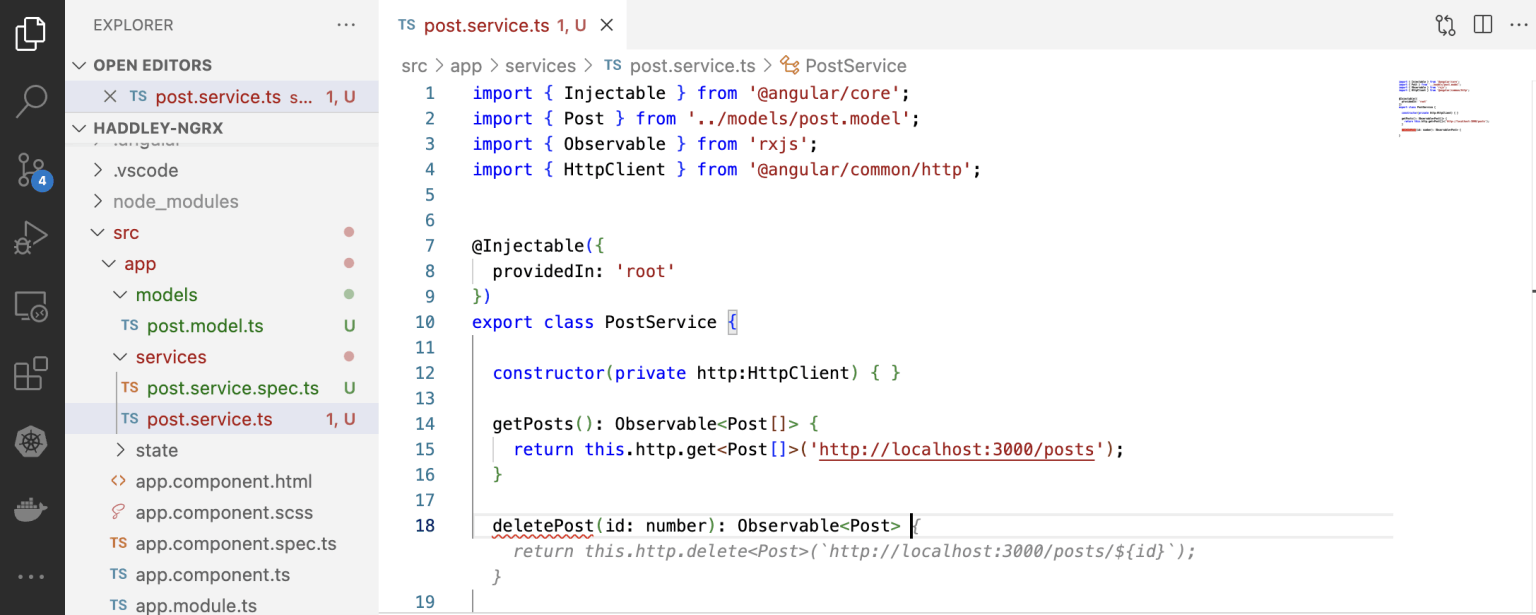Open the Docker view icon
The width and height of the screenshot is (1536, 615).
click(x=31, y=510)
